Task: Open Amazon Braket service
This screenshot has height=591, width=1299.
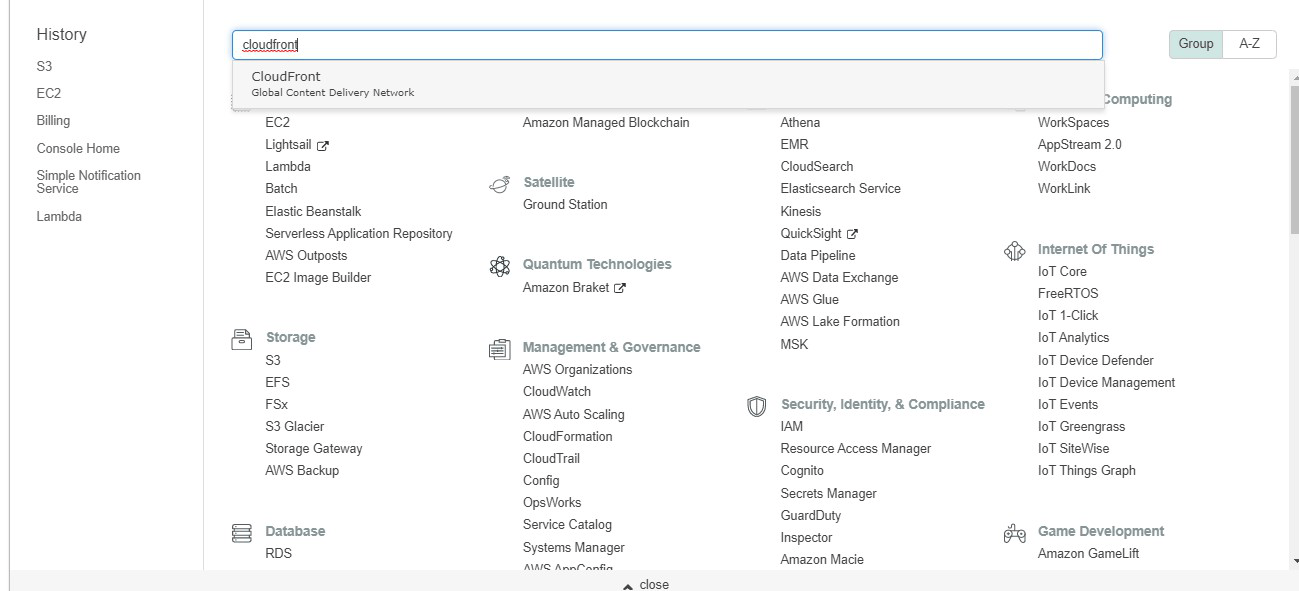Action: point(566,288)
